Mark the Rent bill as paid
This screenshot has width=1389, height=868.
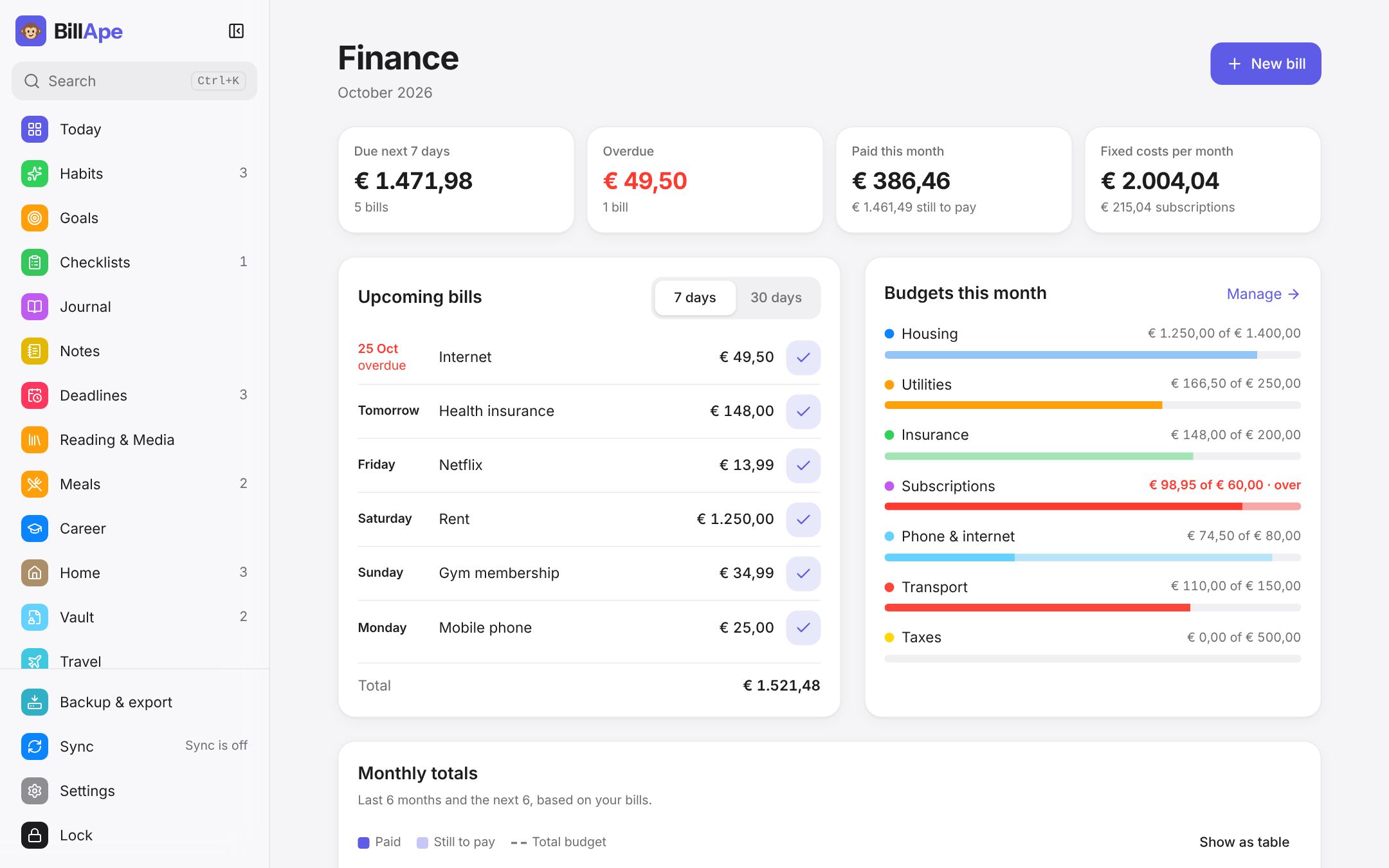coord(803,520)
